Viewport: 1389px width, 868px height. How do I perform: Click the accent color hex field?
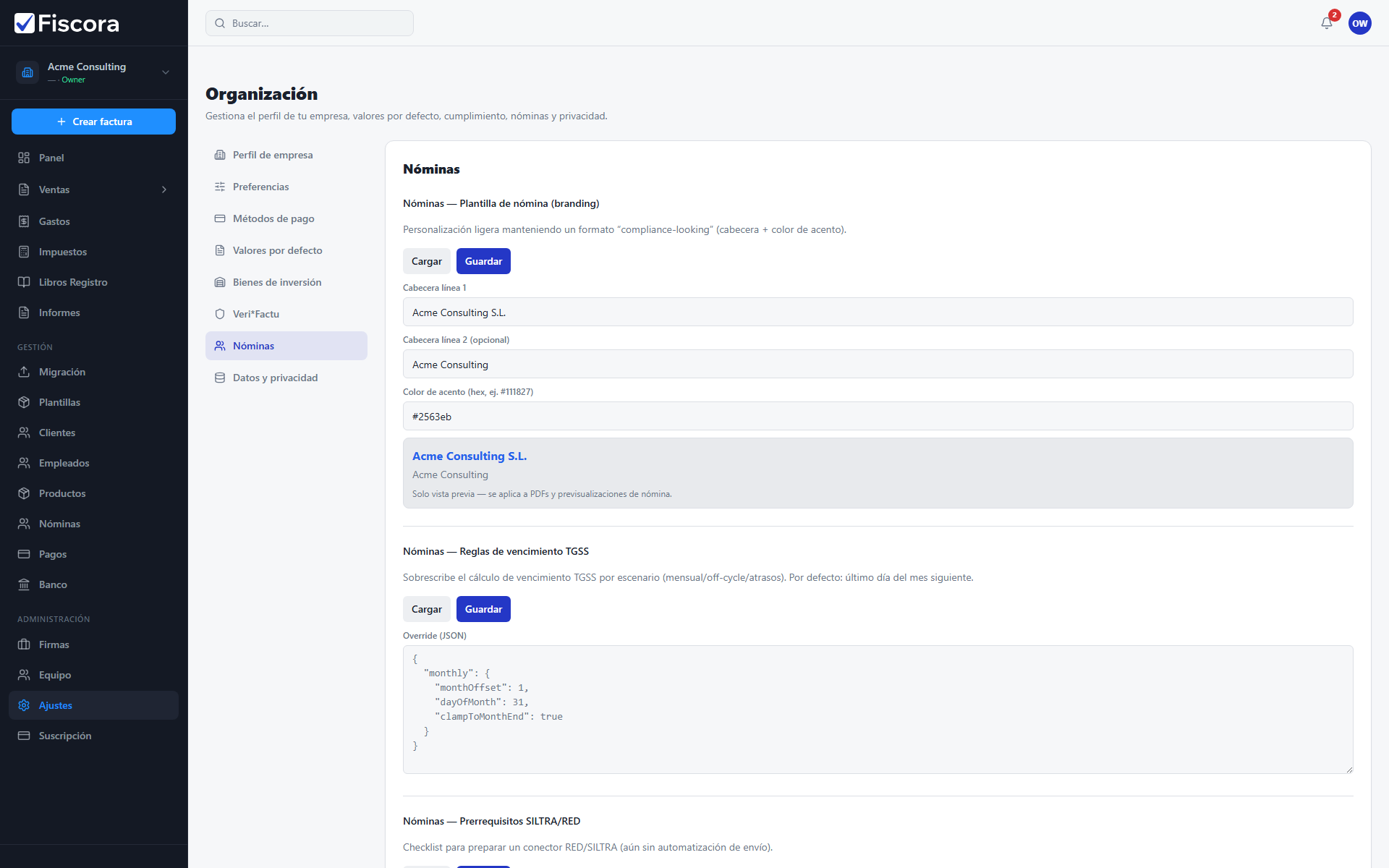point(878,416)
